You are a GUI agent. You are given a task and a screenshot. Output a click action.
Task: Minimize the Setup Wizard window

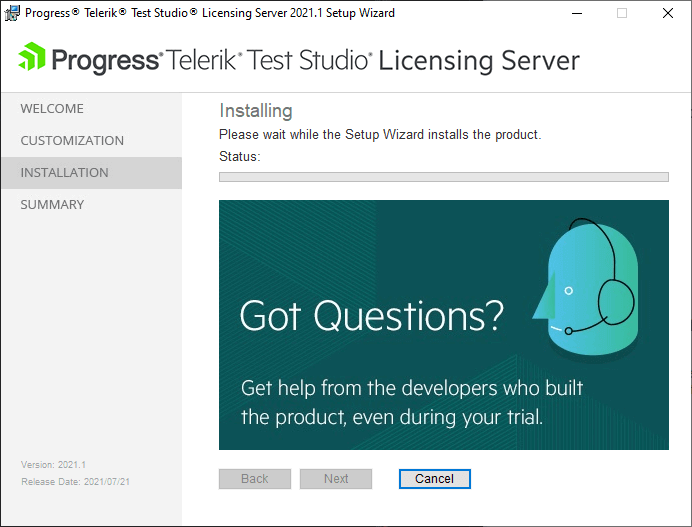pos(577,13)
